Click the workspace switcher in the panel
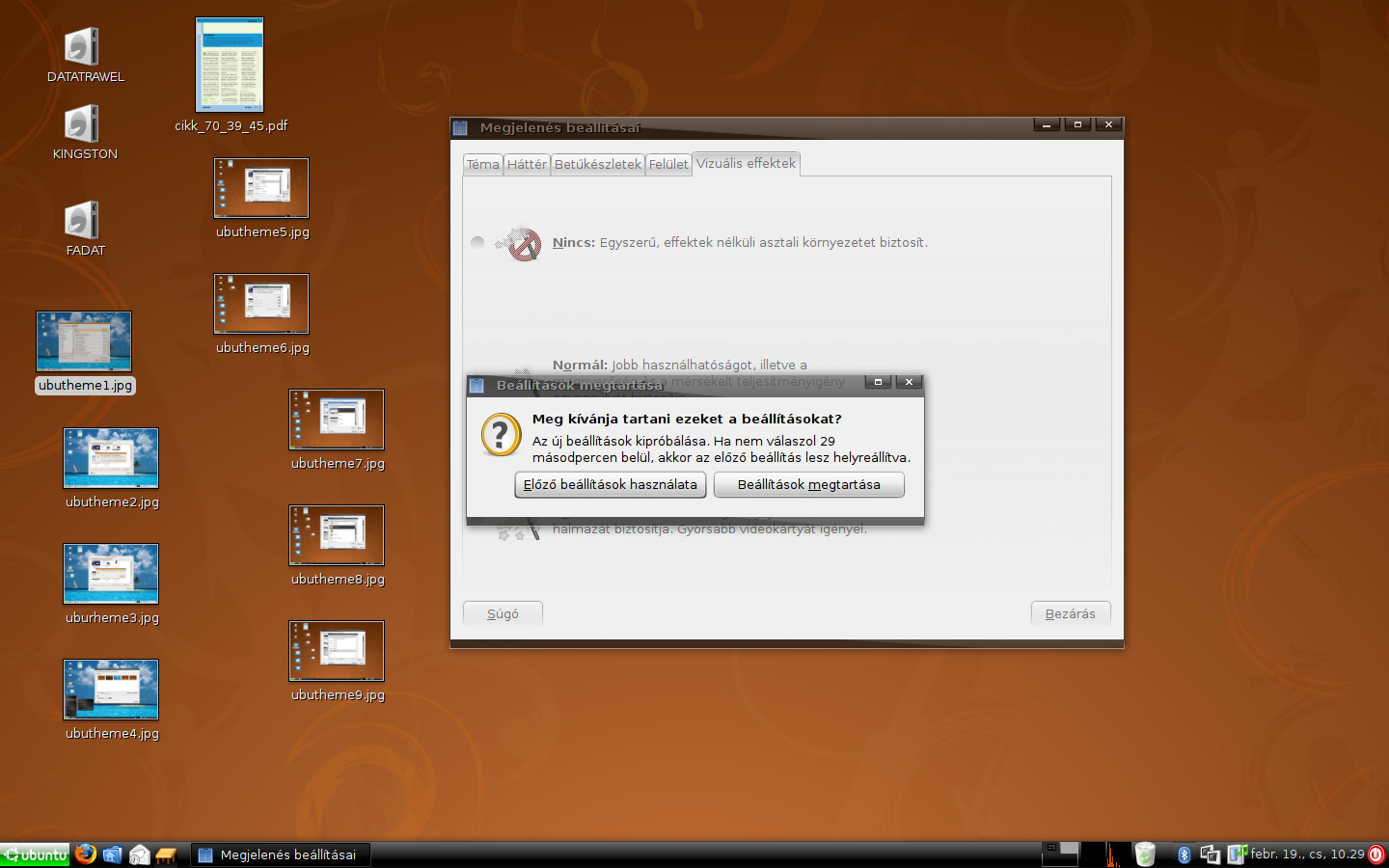Image resolution: width=1389 pixels, height=868 pixels. (1061, 854)
